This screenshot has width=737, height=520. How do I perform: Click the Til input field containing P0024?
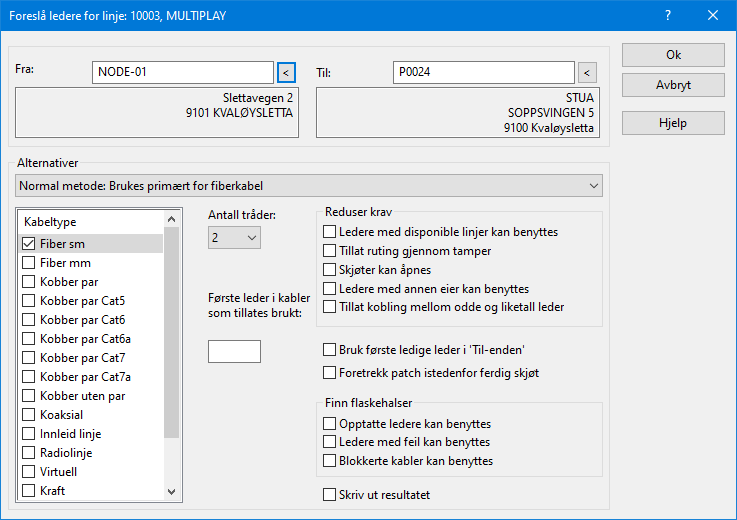pyautogui.click(x=484, y=72)
